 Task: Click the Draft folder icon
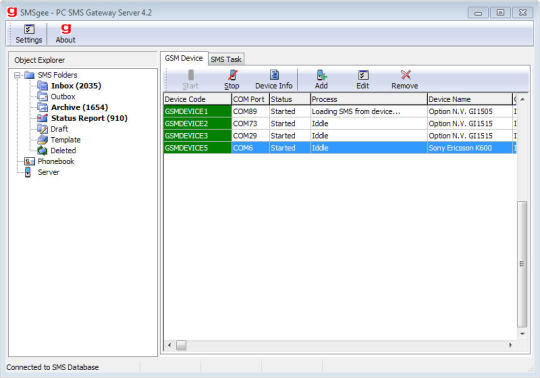(x=42, y=129)
